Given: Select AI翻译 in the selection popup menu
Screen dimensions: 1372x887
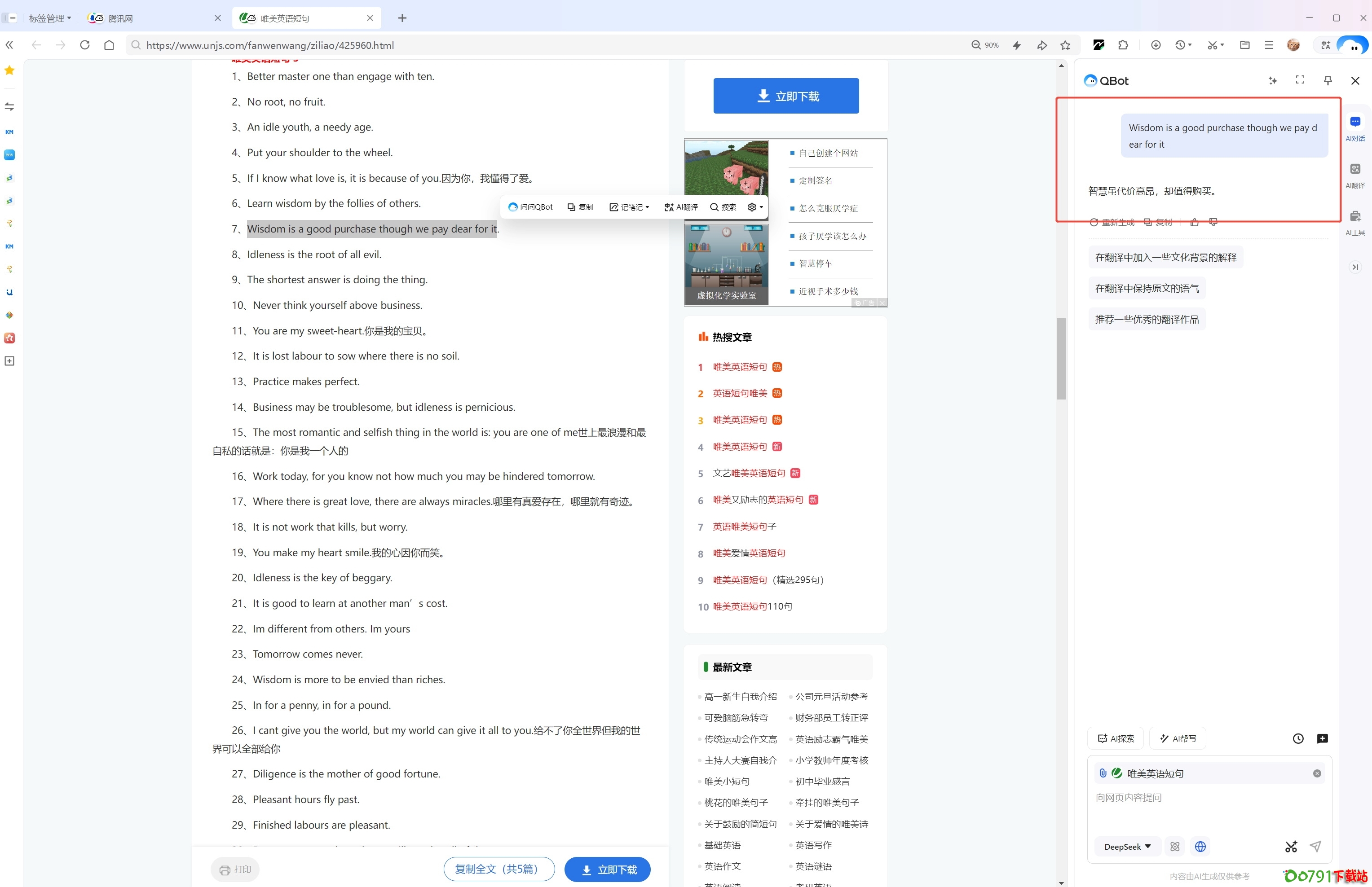Looking at the screenshot, I should tap(681, 207).
